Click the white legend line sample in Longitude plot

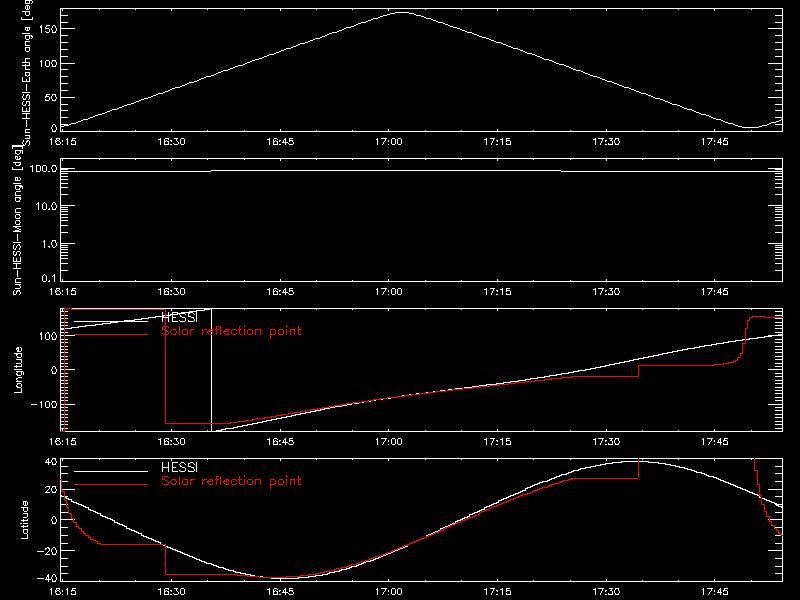111,321
